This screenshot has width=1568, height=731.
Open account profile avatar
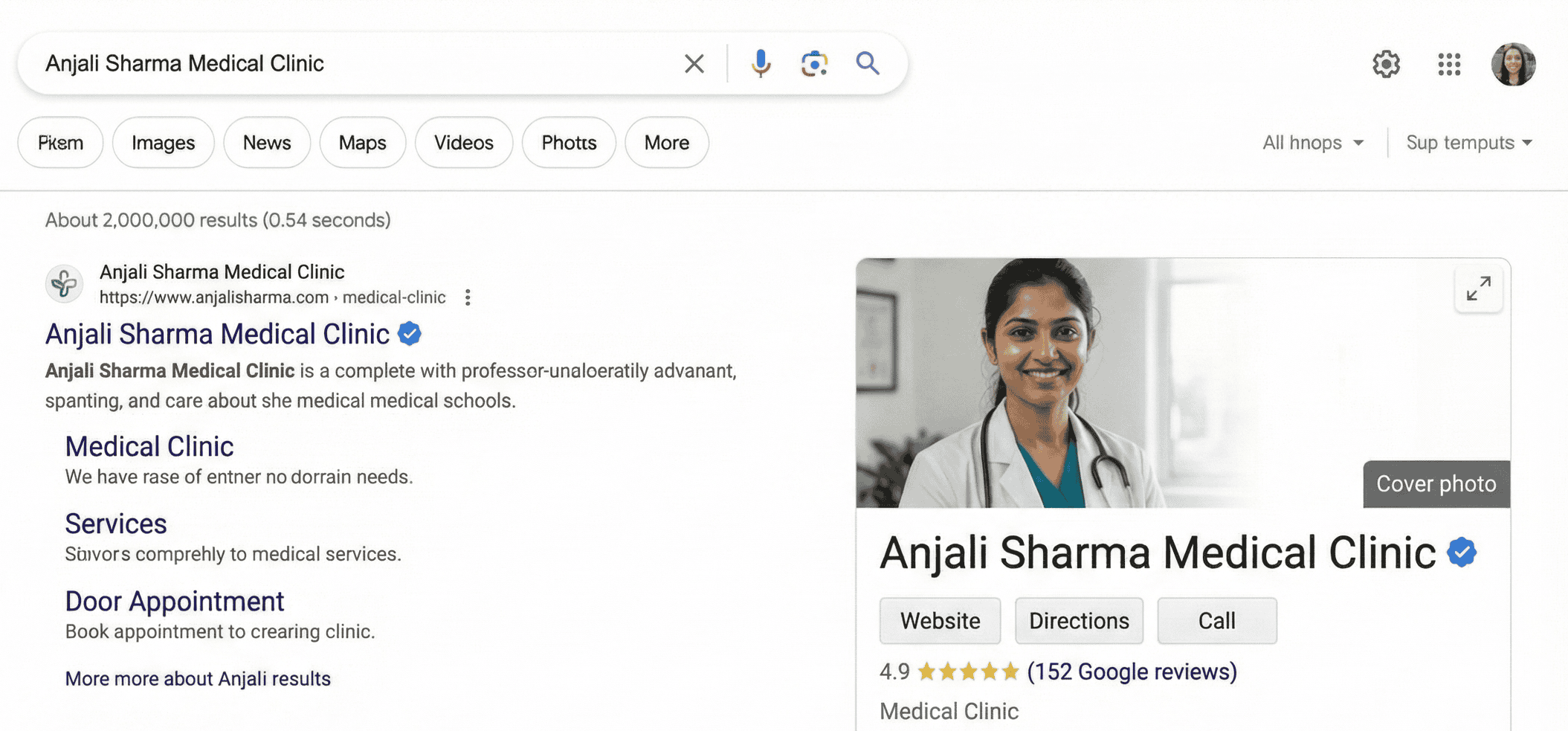(x=1513, y=64)
